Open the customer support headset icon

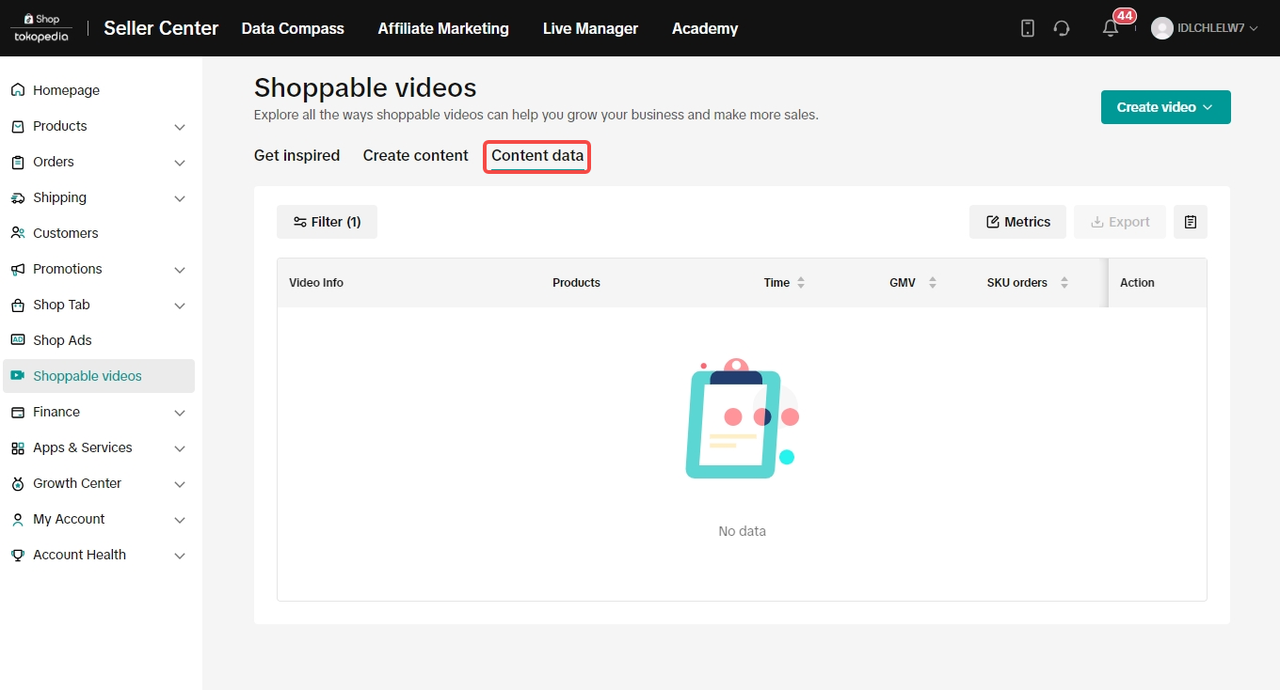coord(1062,28)
